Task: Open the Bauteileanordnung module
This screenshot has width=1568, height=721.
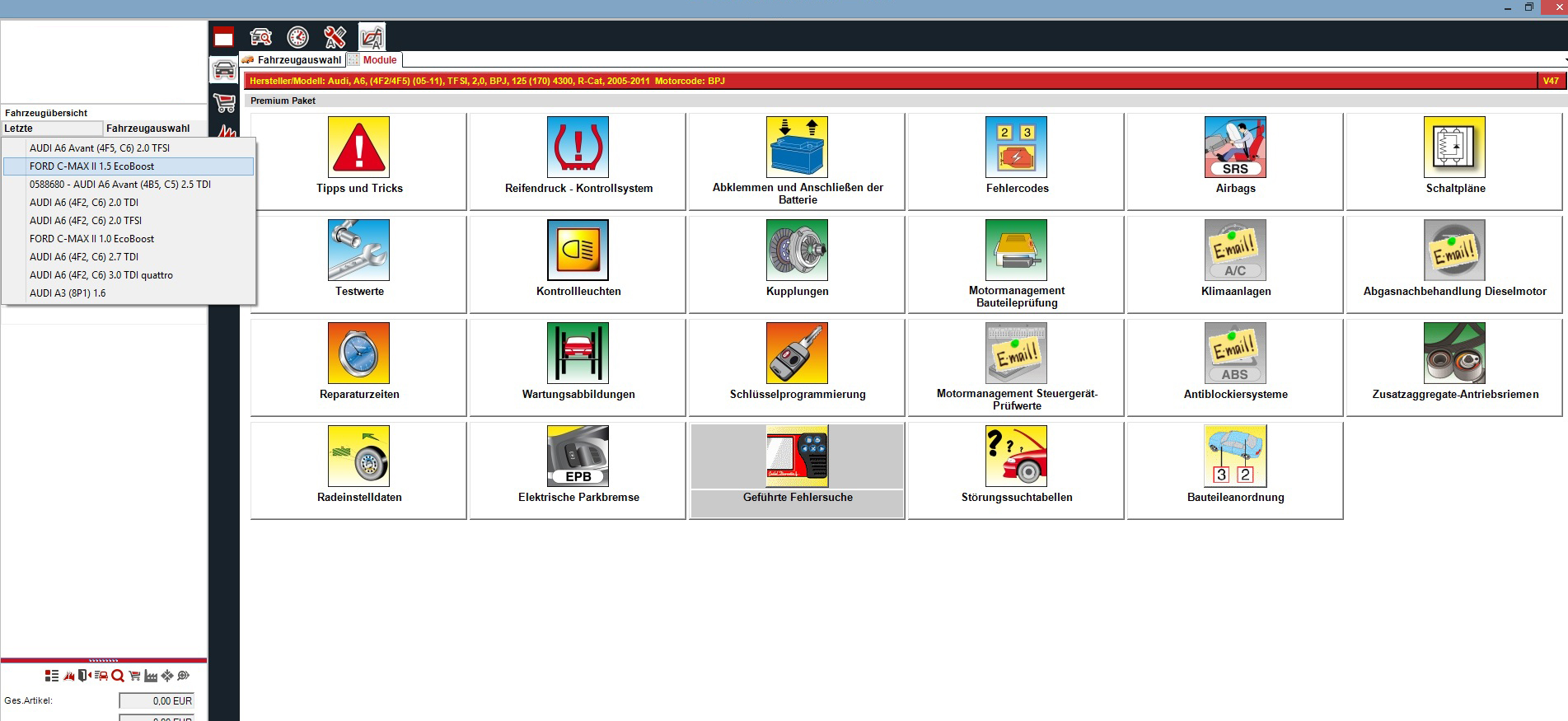Action: point(1235,470)
